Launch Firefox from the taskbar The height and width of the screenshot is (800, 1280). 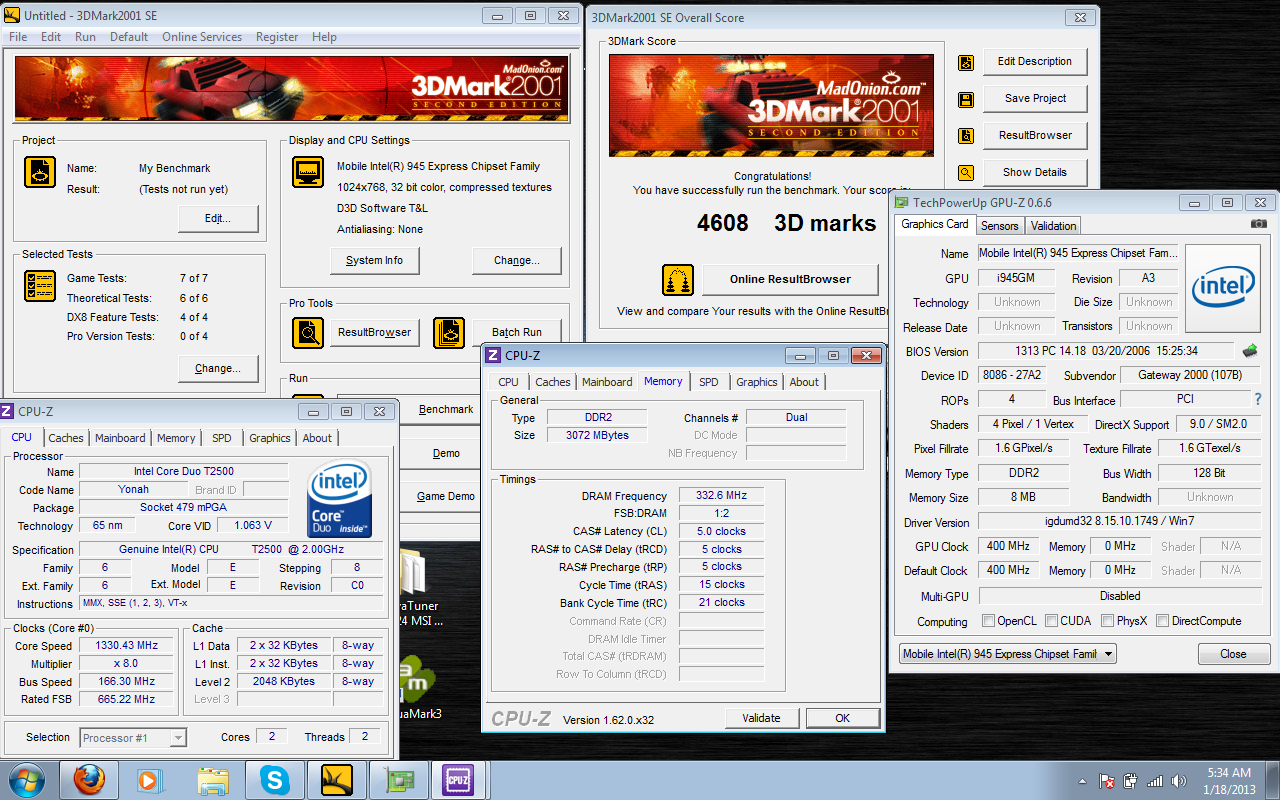(x=89, y=780)
